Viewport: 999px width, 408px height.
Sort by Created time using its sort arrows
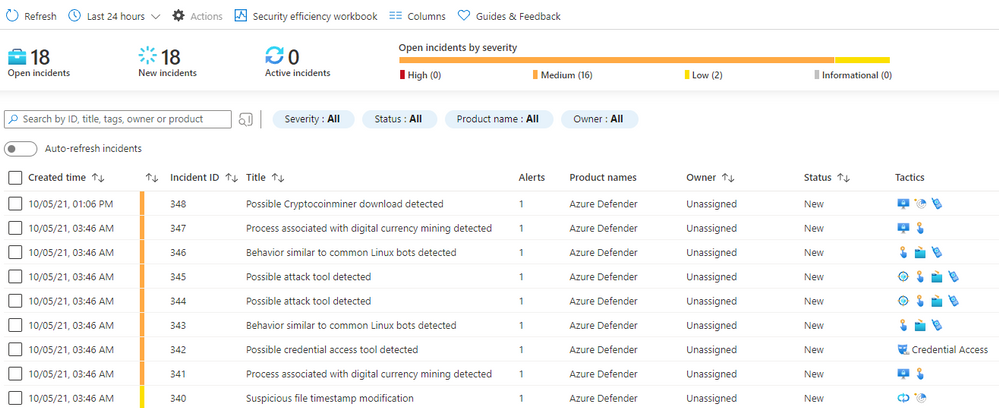tap(98, 178)
